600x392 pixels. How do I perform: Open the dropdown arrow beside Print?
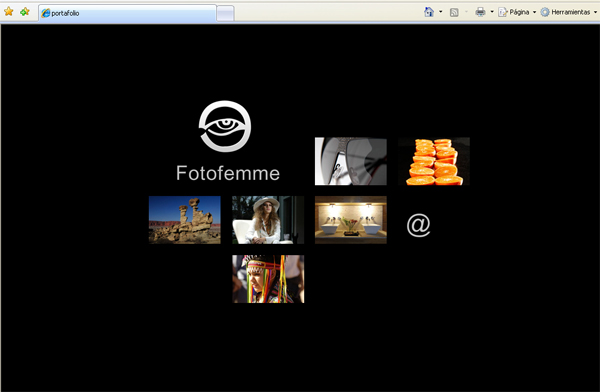pos(492,12)
